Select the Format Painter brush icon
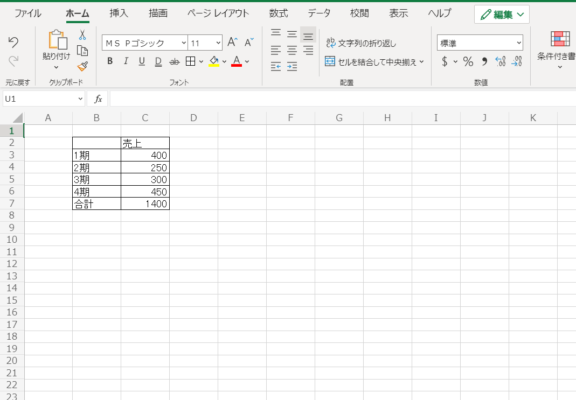 click(82, 66)
